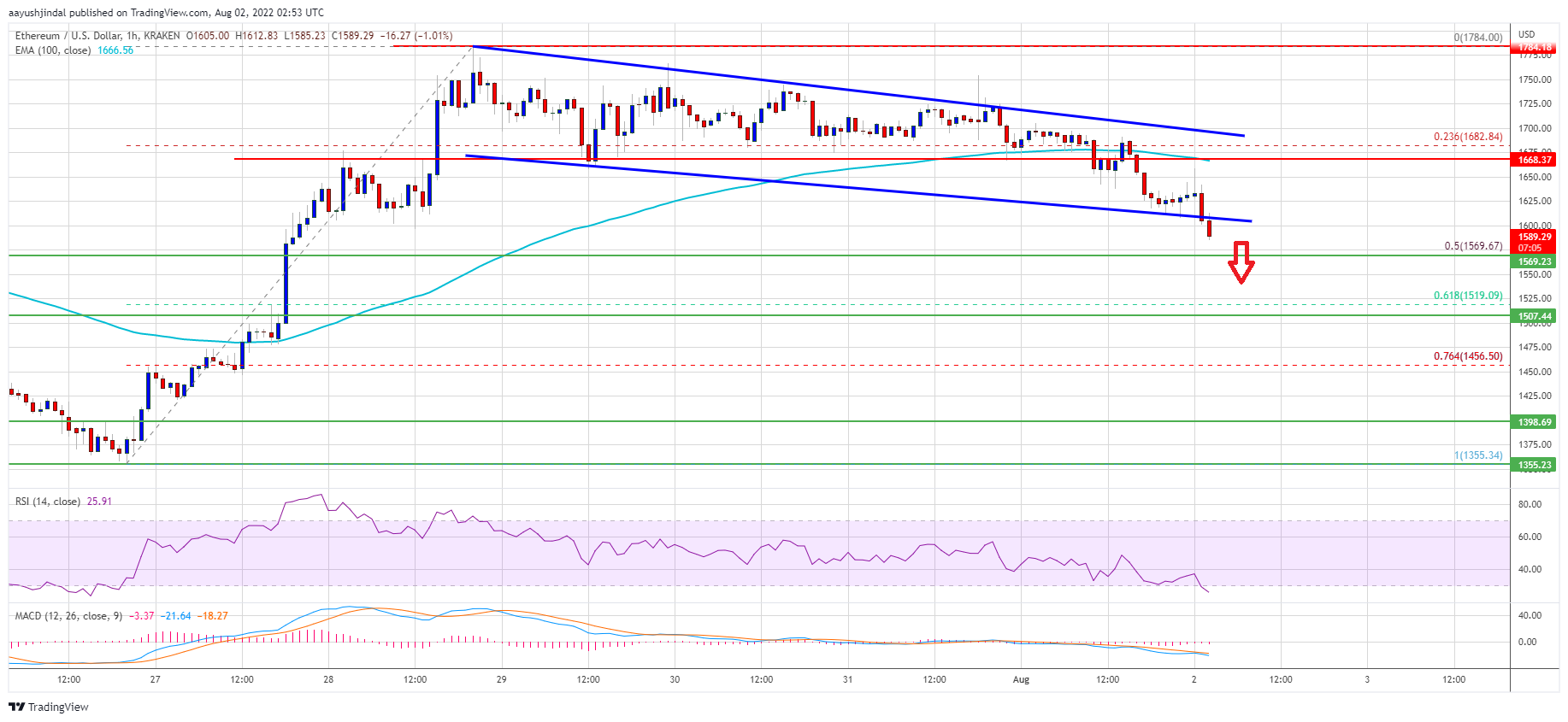1568x722 pixels.
Task: Select the MACD (12, 26, close, 9) label
Action: click(x=69, y=616)
